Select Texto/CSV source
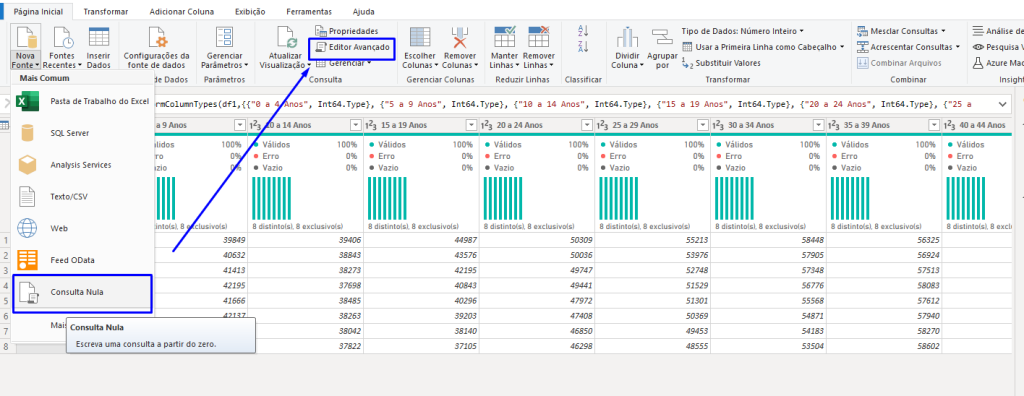The image size is (1024, 396). pos(83,197)
